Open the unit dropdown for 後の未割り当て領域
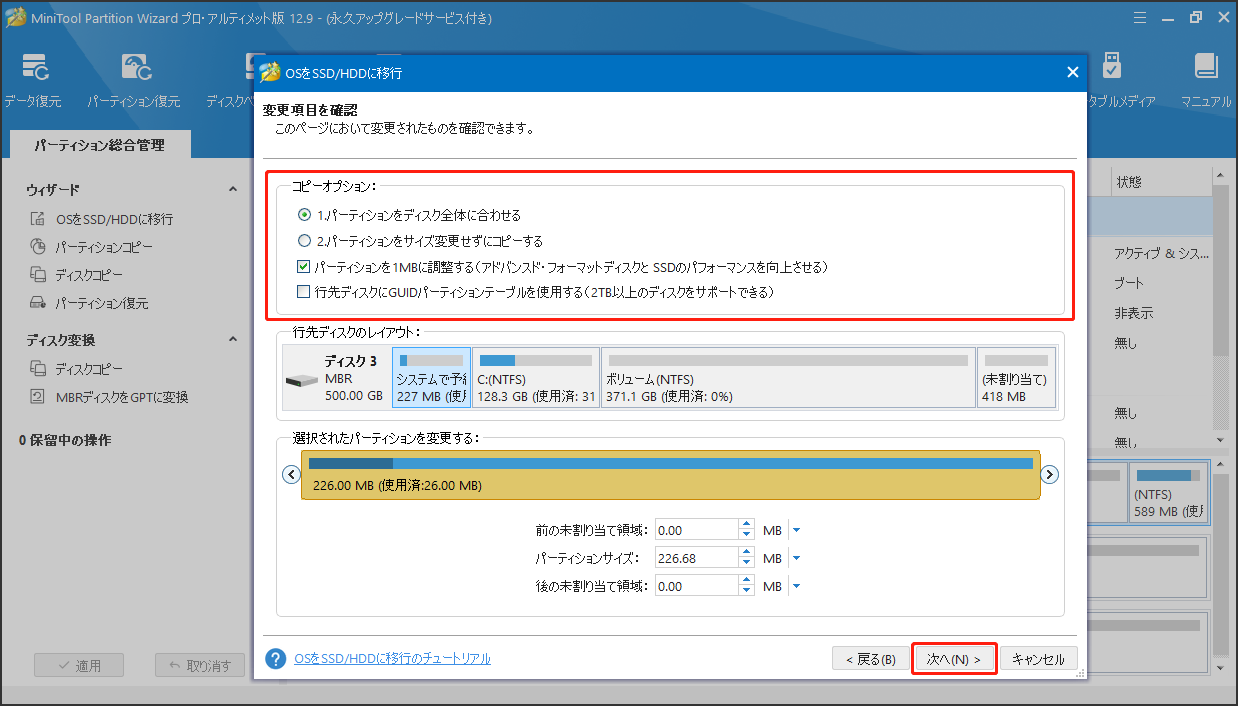 pyautogui.click(x=796, y=587)
